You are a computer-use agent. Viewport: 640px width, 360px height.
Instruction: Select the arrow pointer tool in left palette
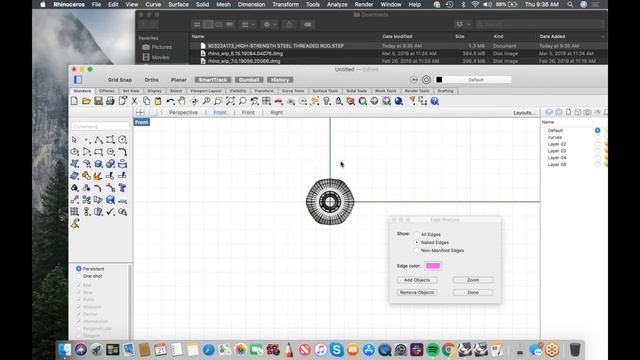point(74,140)
